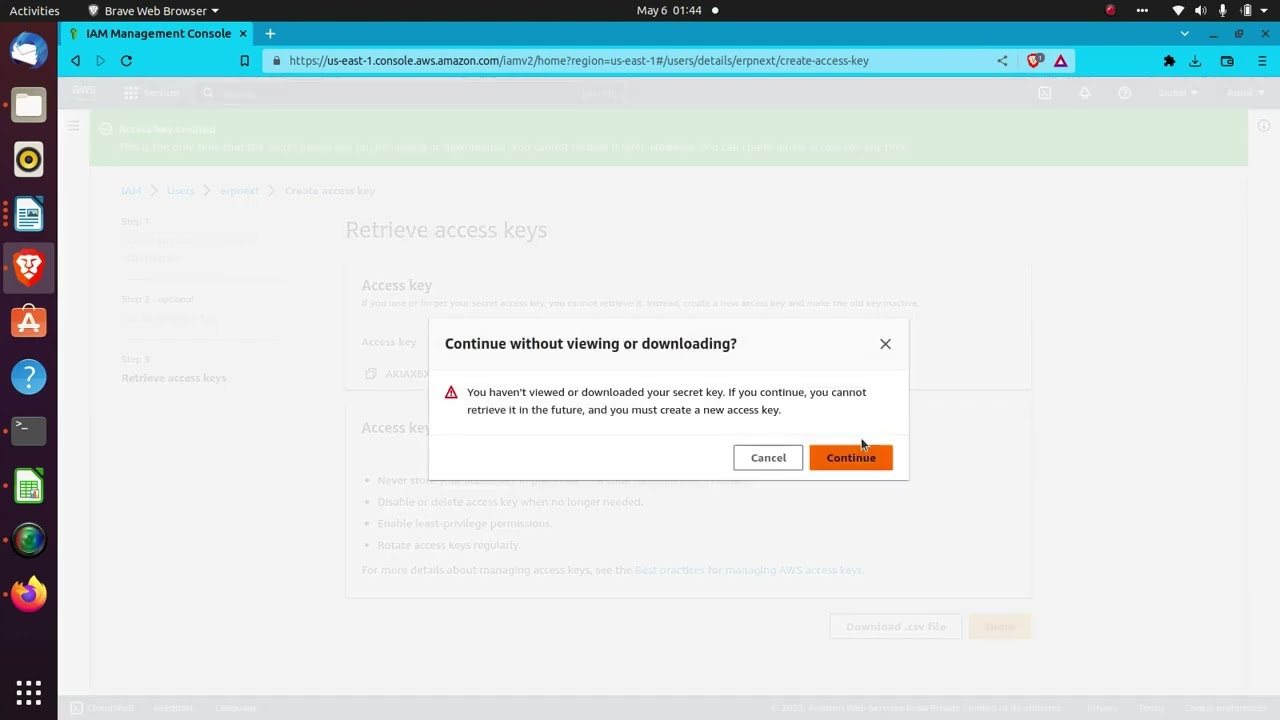Image resolution: width=1280 pixels, height=720 pixels.
Task: Open a new browser tab
Action: tap(270, 33)
